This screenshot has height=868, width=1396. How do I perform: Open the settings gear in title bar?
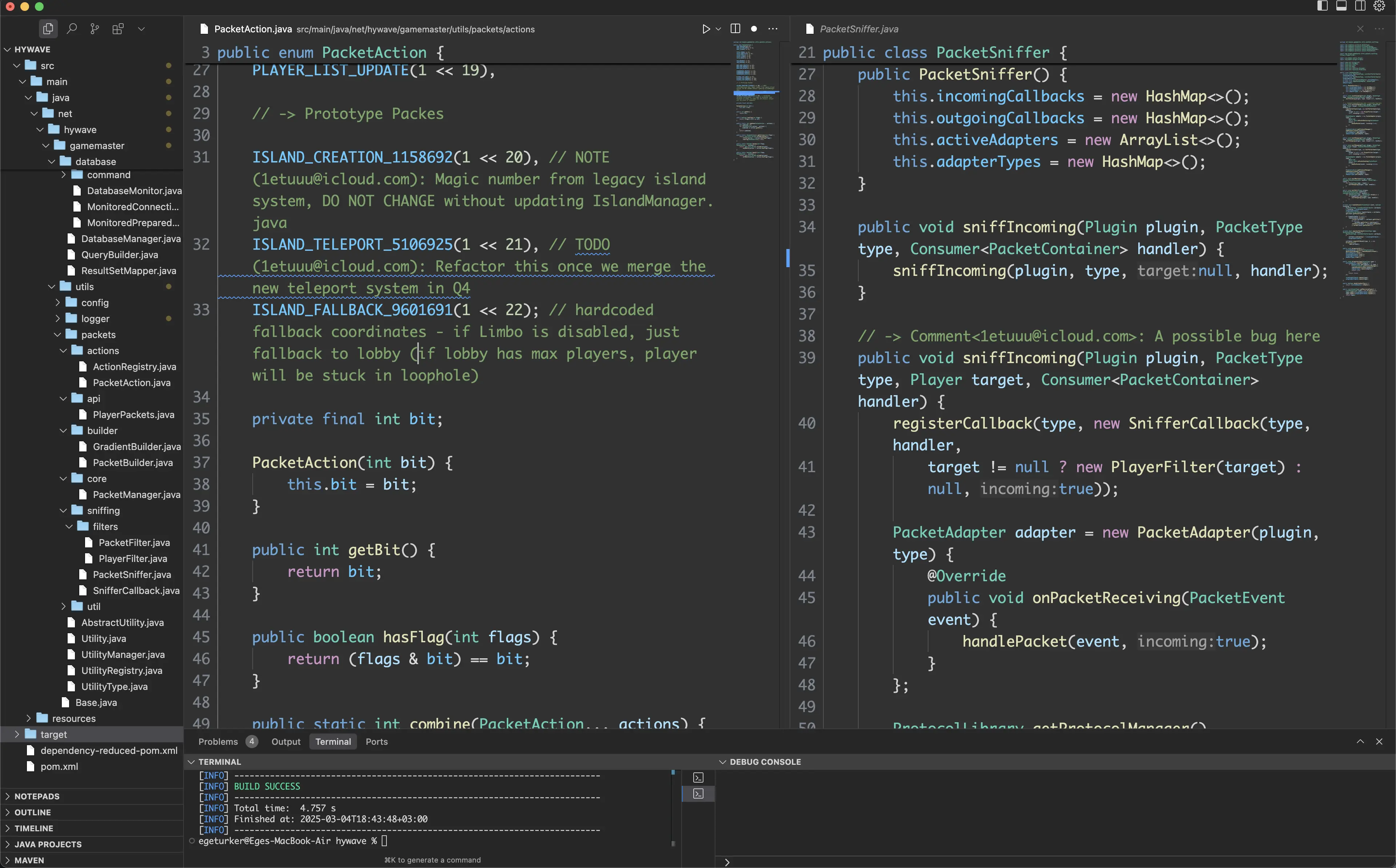1379,6
